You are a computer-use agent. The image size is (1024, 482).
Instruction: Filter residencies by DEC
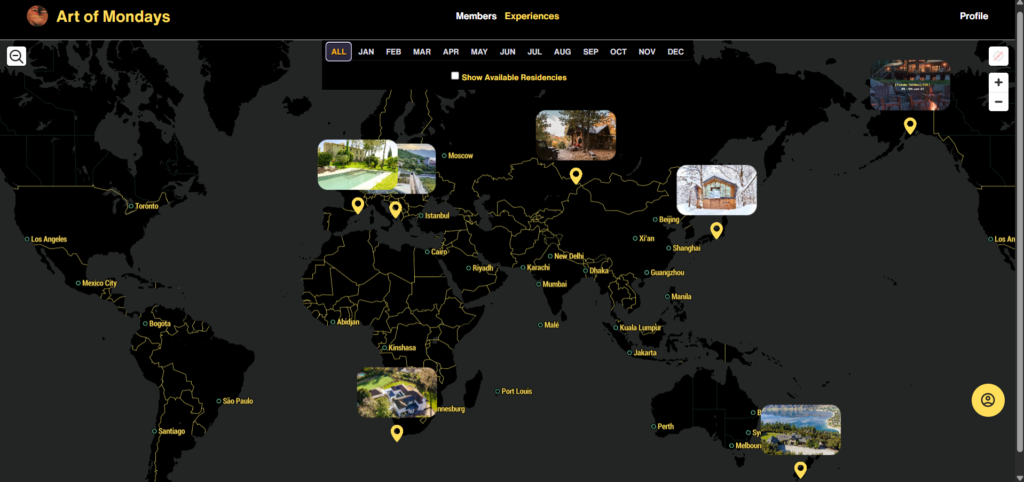point(676,52)
